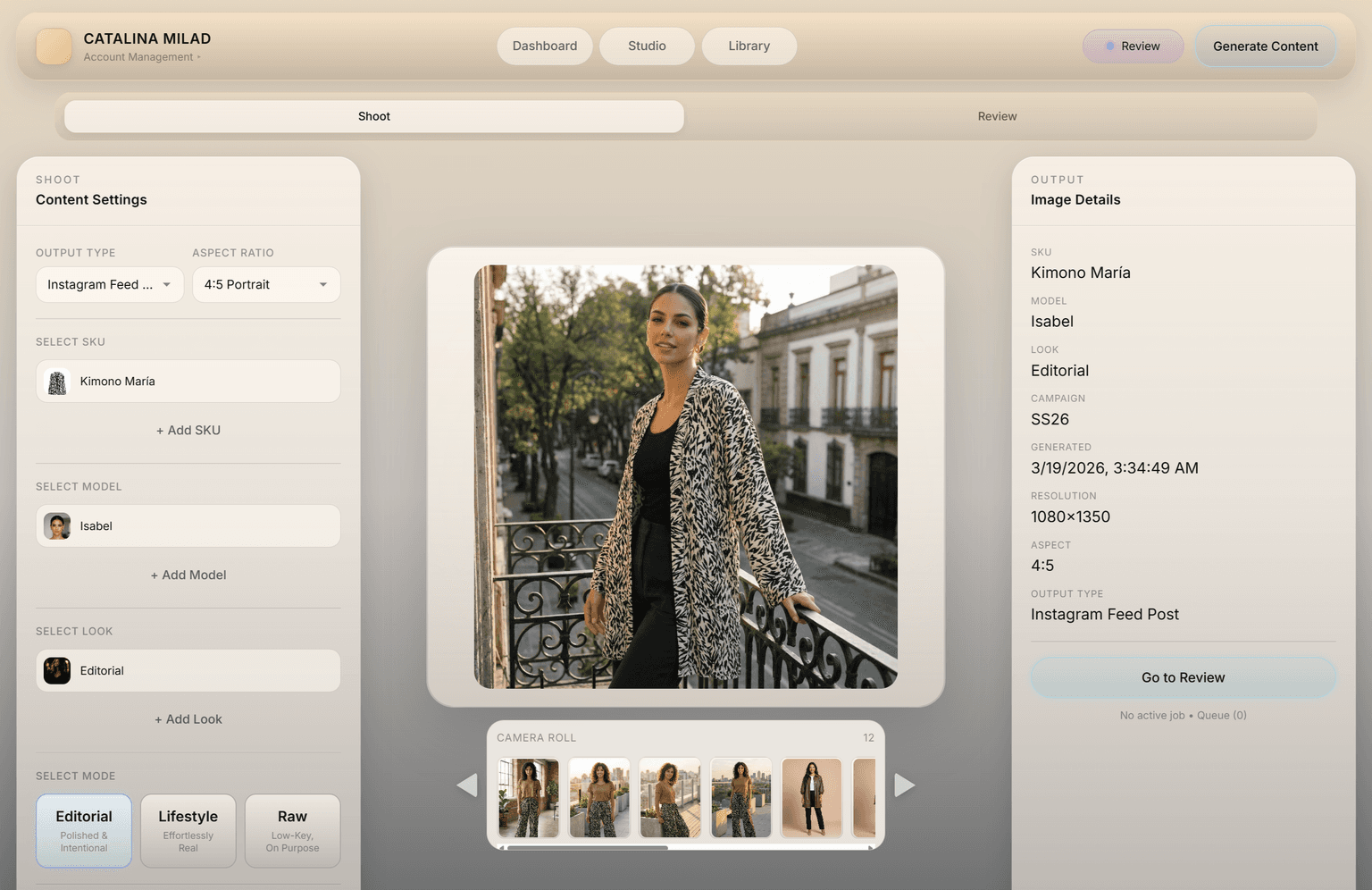
Task: Select the Editorial shoot mode
Action: click(x=83, y=830)
